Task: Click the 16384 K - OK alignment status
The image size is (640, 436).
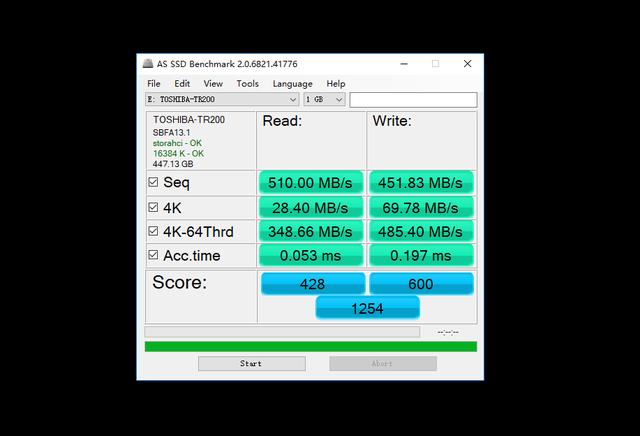Action: point(178,153)
